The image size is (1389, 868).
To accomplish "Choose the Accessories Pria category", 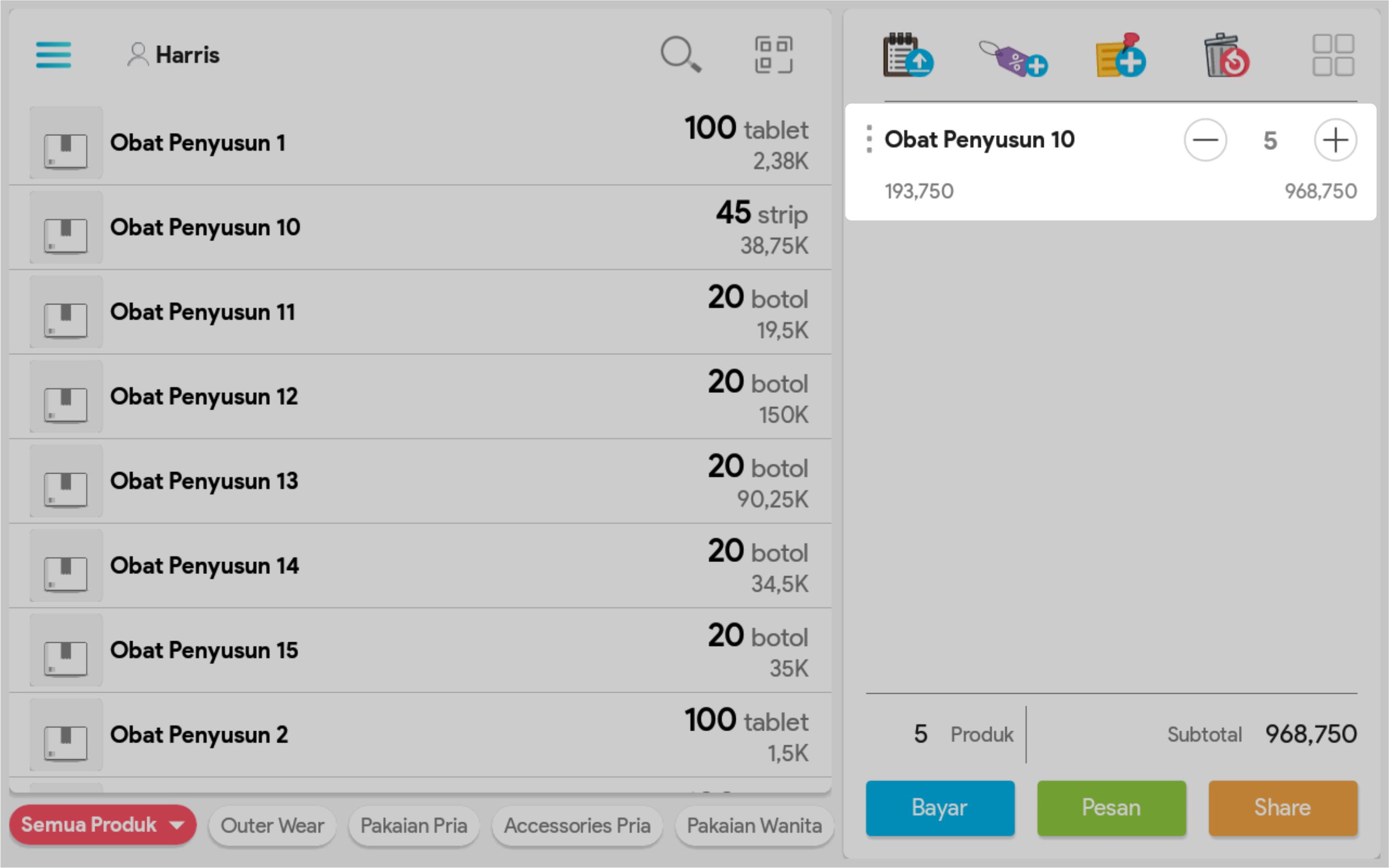I will [577, 825].
